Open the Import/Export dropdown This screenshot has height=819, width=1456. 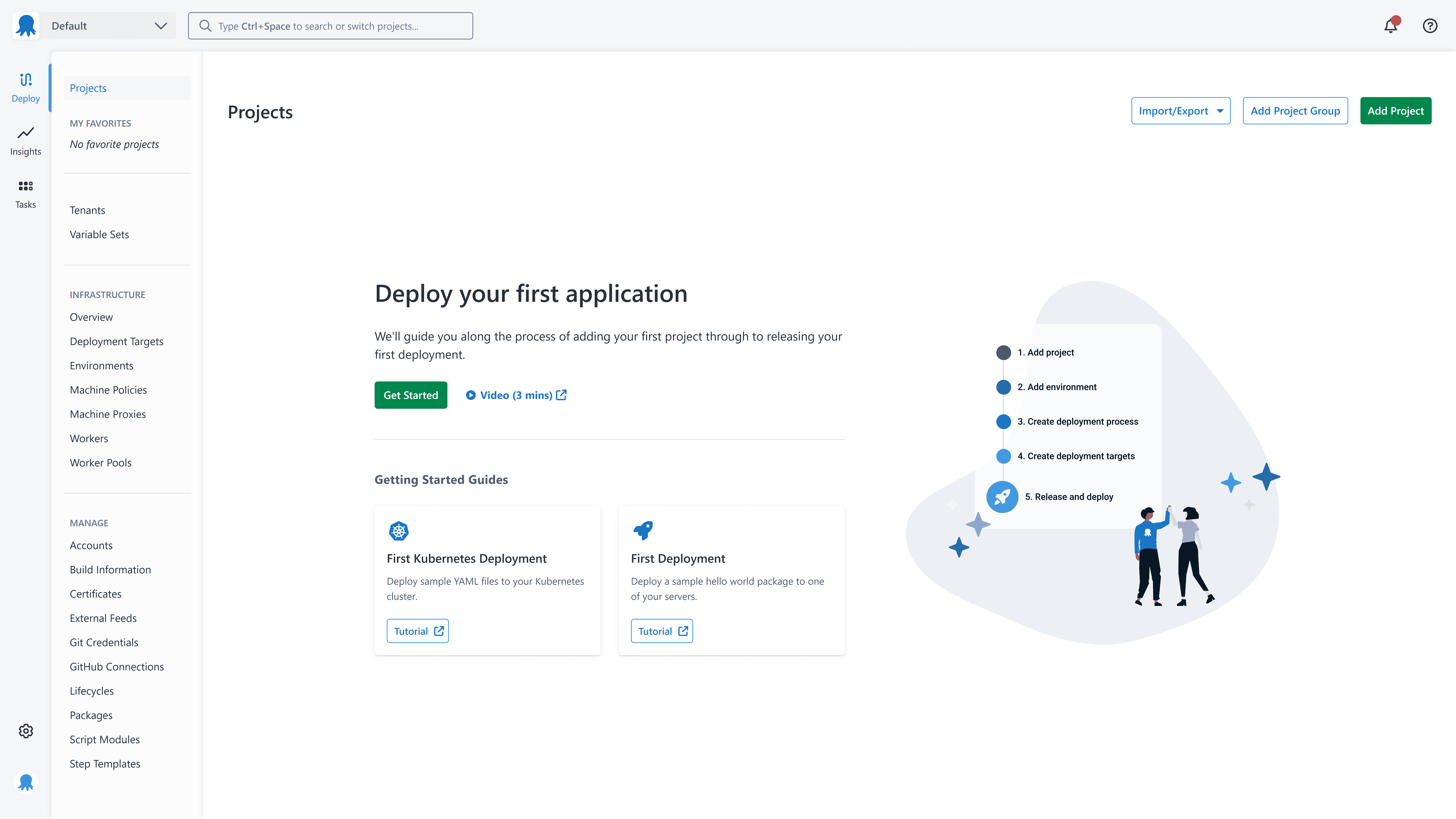click(1181, 111)
